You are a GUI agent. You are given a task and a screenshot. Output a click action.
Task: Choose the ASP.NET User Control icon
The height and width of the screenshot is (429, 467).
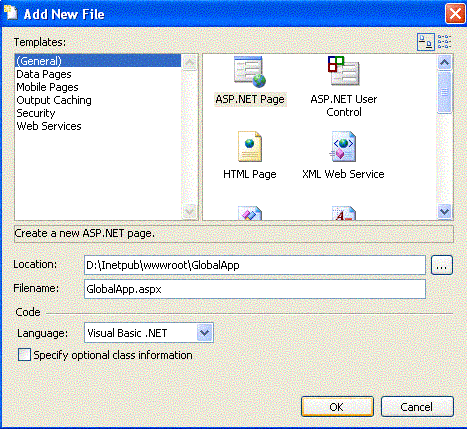click(343, 71)
